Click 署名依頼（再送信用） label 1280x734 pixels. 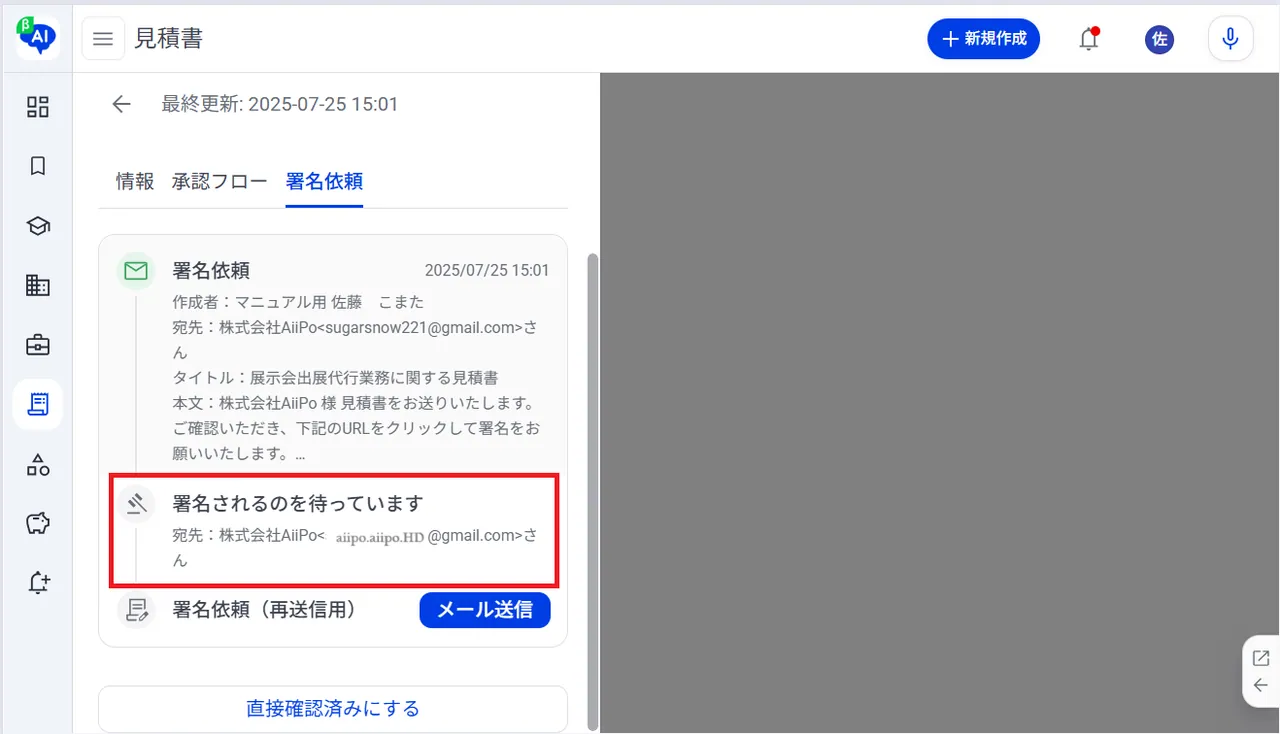pos(264,609)
